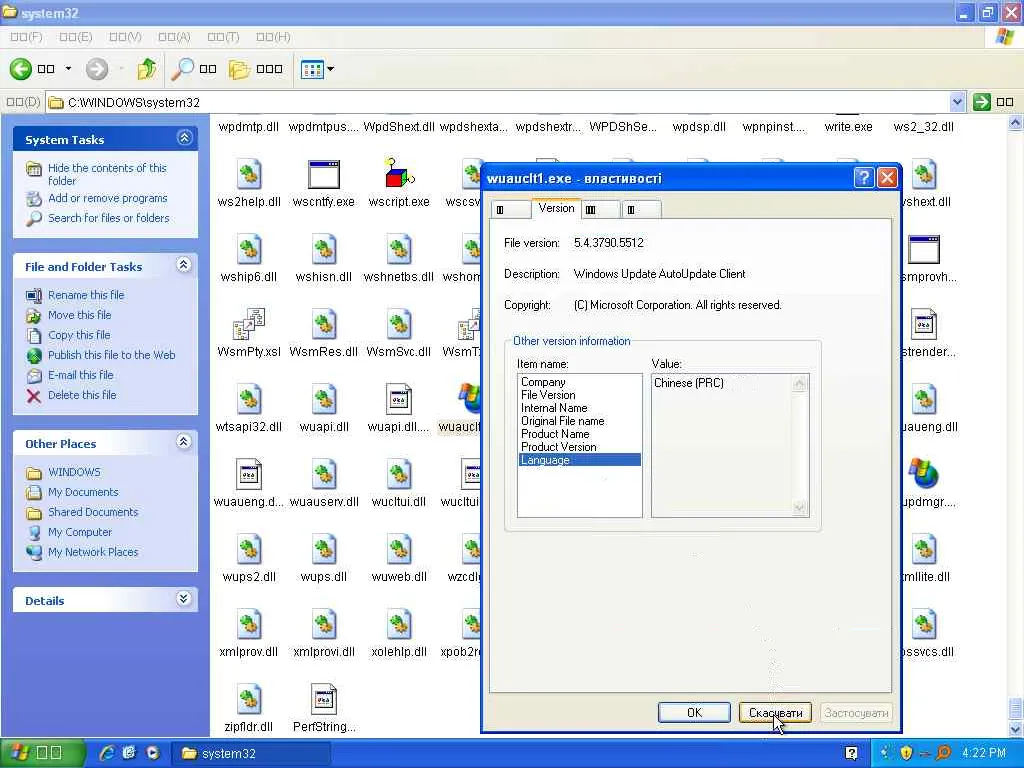
Task: Click the Скасувати cancel button
Action: click(x=775, y=712)
